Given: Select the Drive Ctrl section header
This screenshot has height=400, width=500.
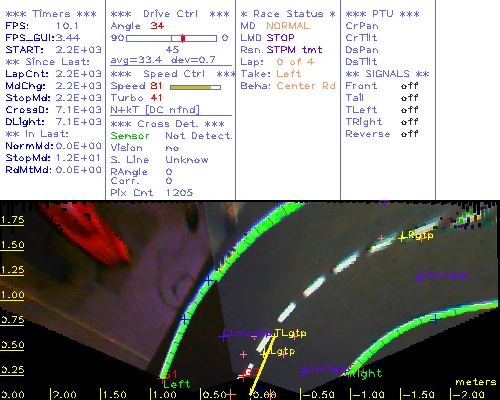Looking at the screenshot, I should (170, 14).
